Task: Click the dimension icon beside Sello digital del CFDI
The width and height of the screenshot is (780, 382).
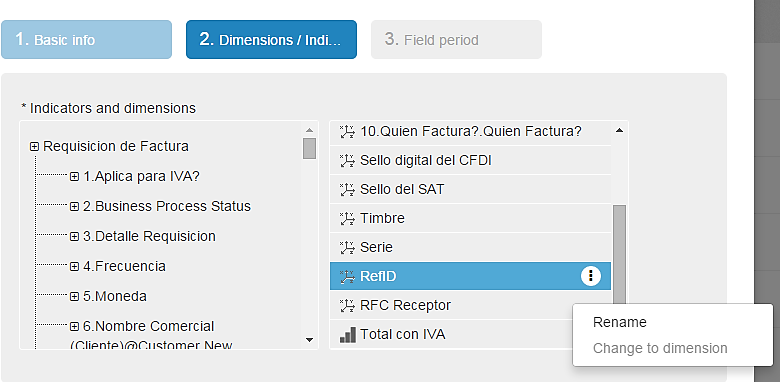Action: point(347,161)
